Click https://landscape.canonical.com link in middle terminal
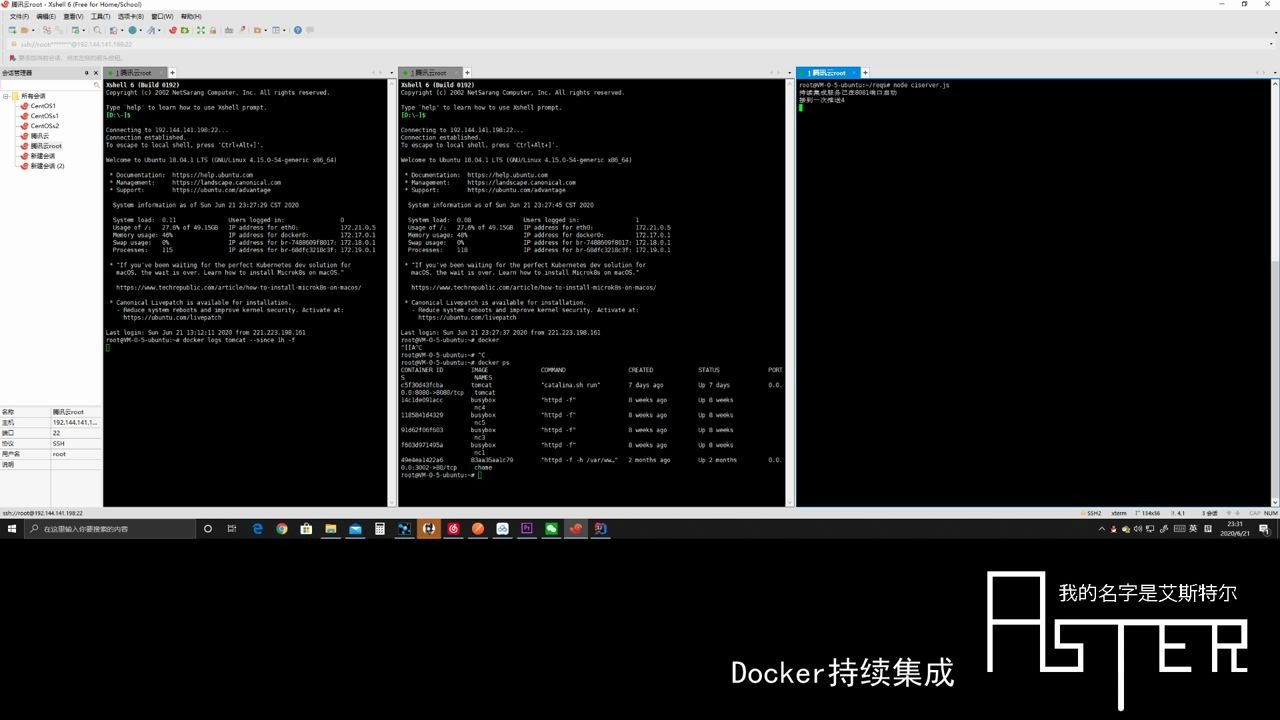Screen dimensions: 1280x720 pos(520,183)
